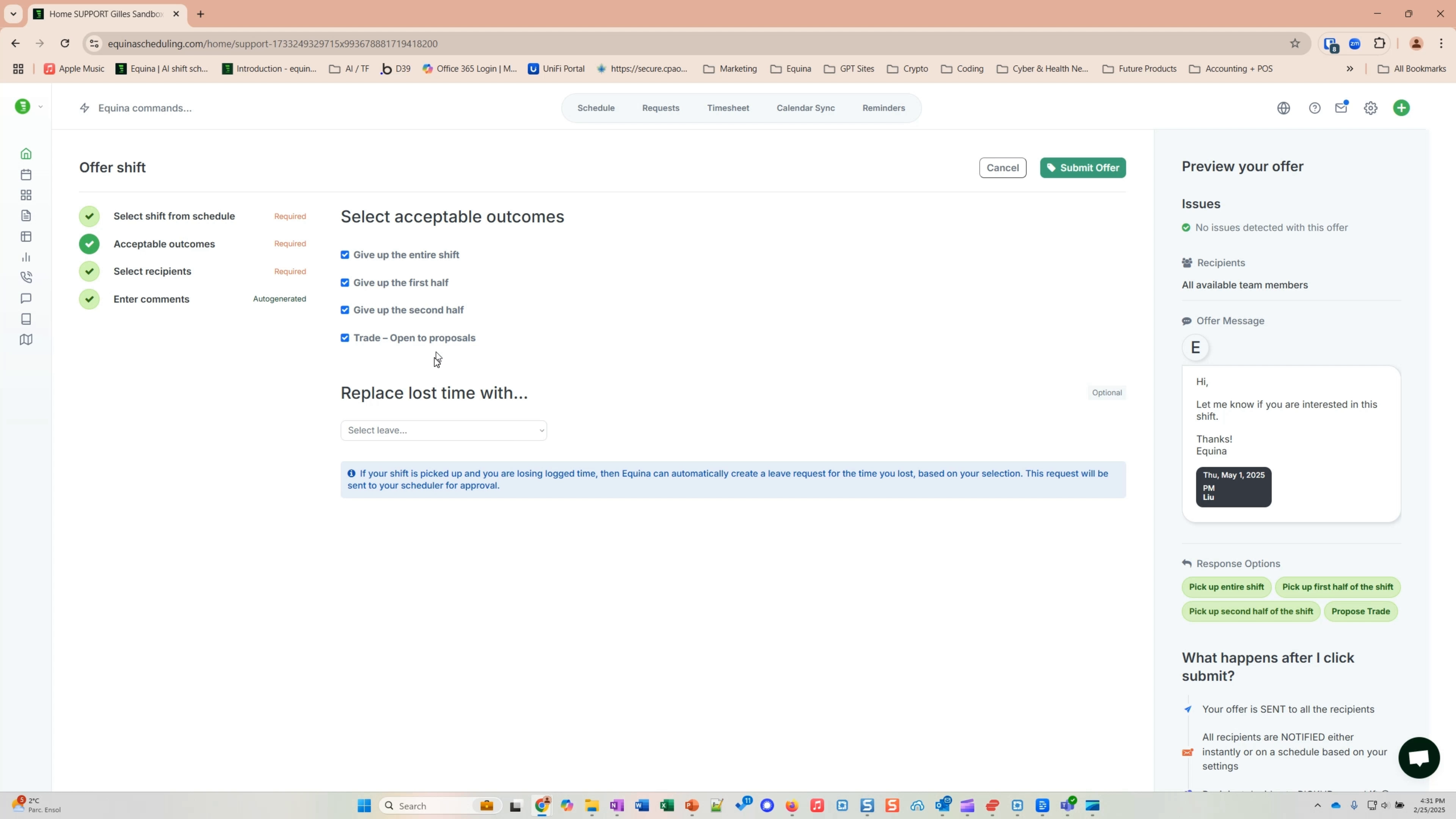
Task: Switch to the Requests tab
Action: [x=660, y=107]
